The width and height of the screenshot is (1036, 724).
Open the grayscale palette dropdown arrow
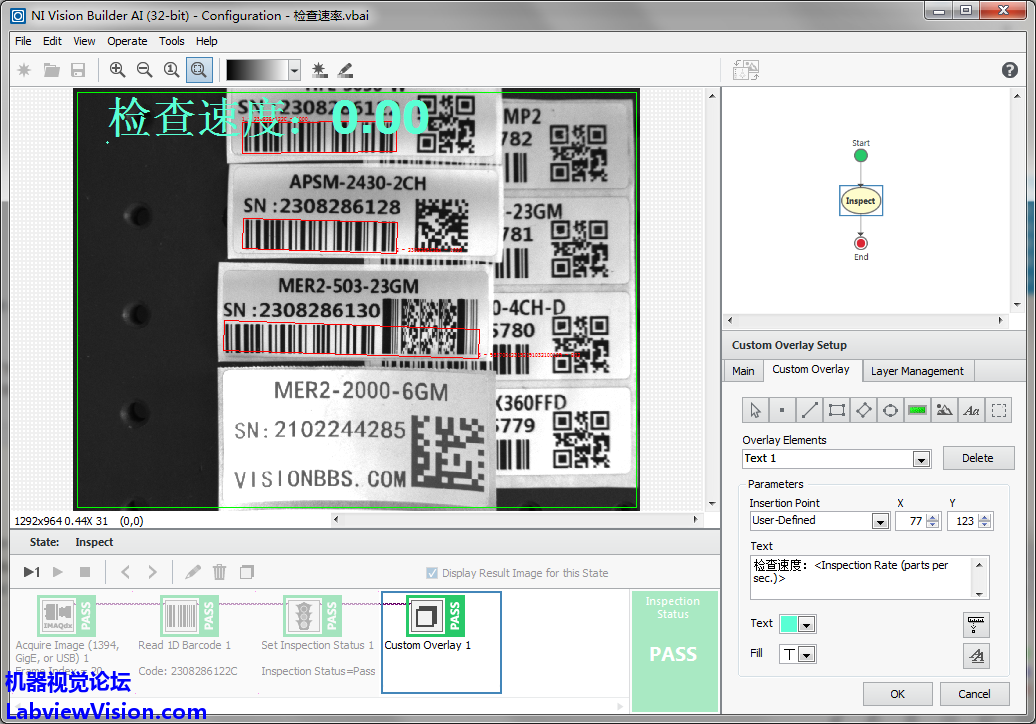click(x=295, y=70)
